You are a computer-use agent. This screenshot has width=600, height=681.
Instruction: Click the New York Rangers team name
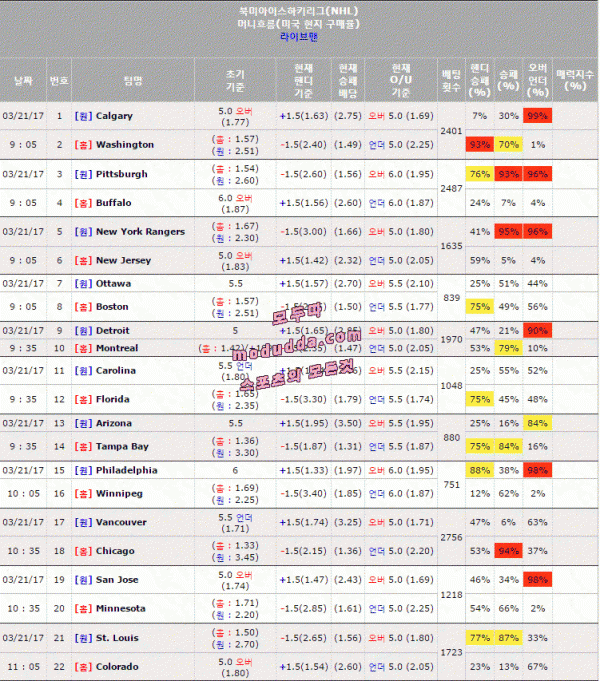[140, 232]
